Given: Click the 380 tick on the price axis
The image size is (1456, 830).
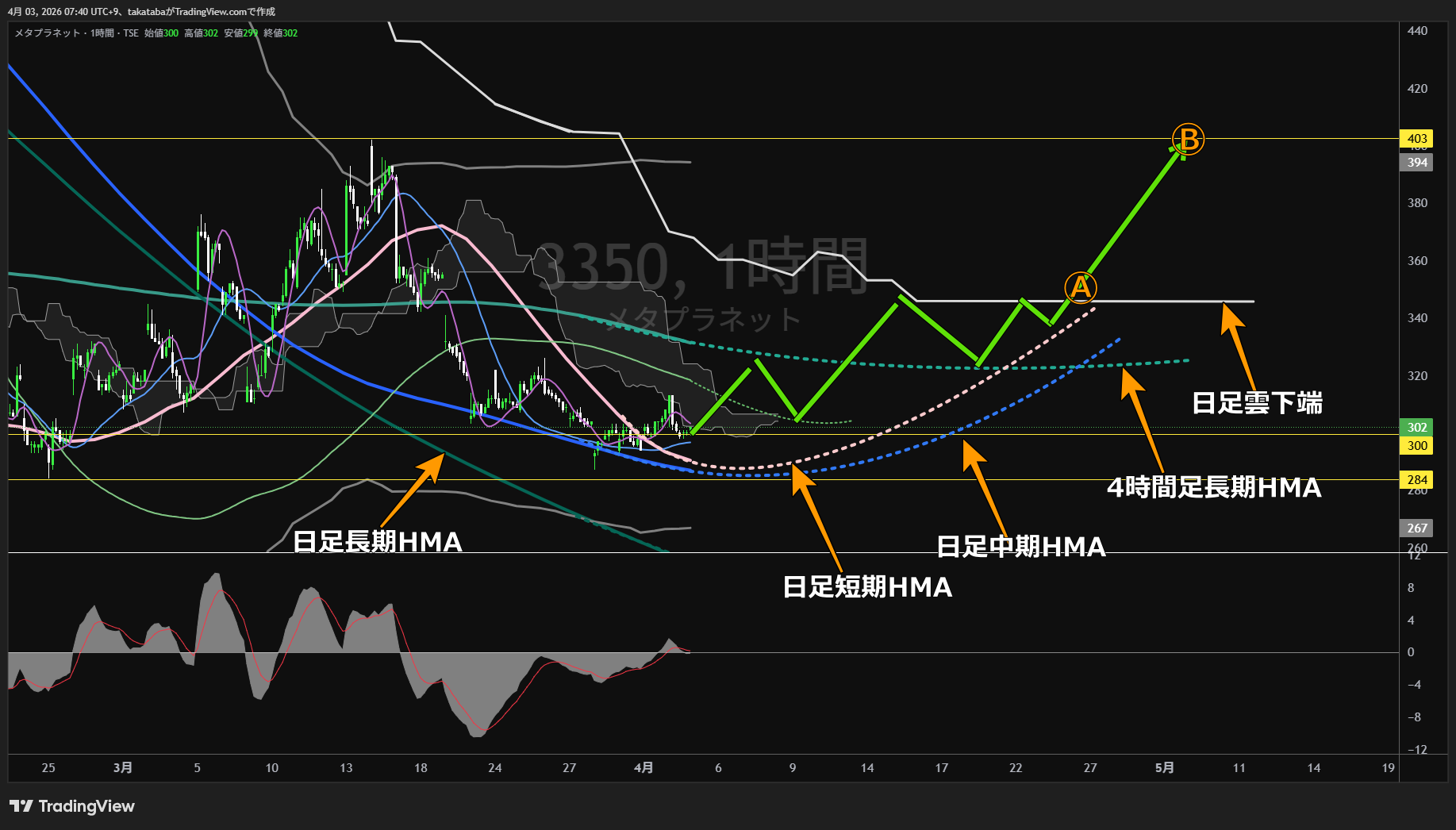Looking at the screenshot, I should pyautogui.click(x=1417, y=203).
